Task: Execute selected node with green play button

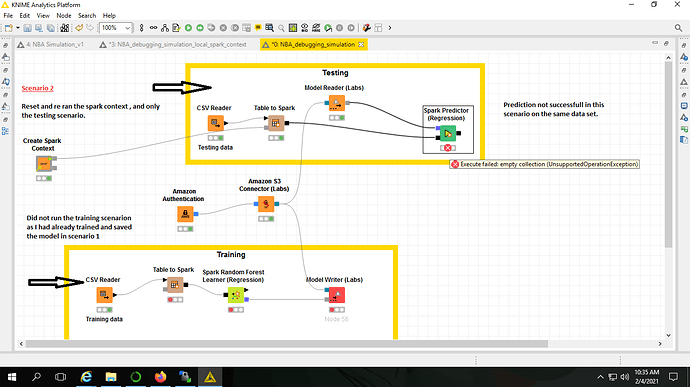Action: (x=188, y=28)
